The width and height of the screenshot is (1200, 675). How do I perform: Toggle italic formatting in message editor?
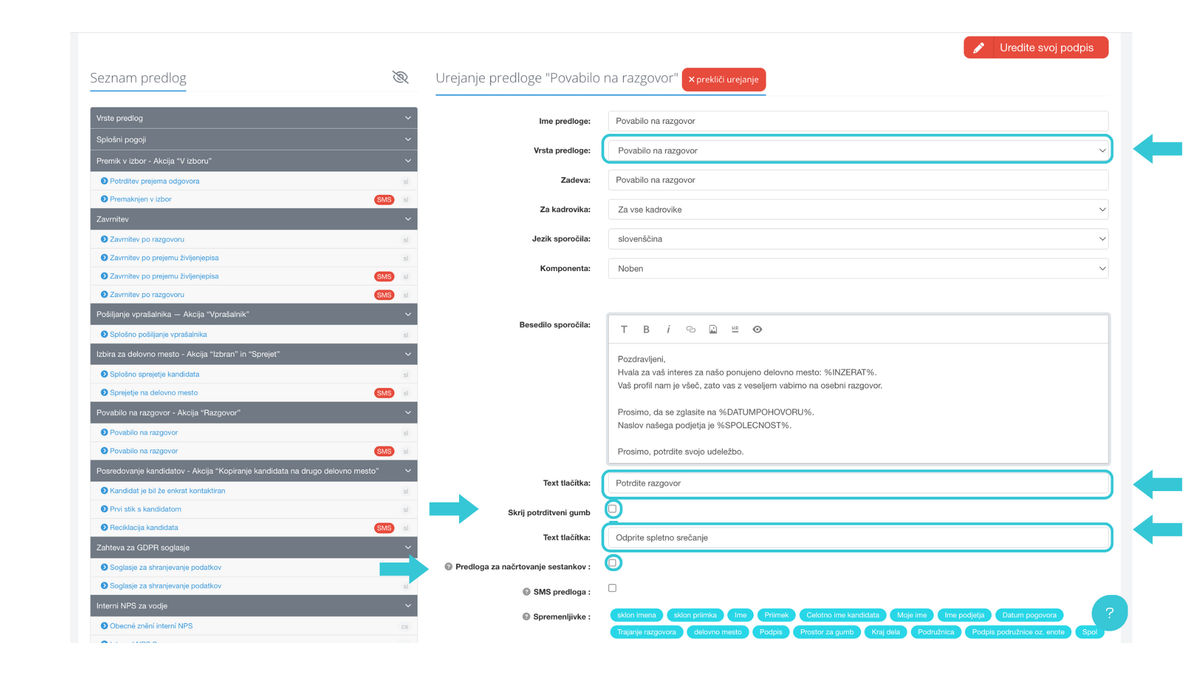pos(669,329)
